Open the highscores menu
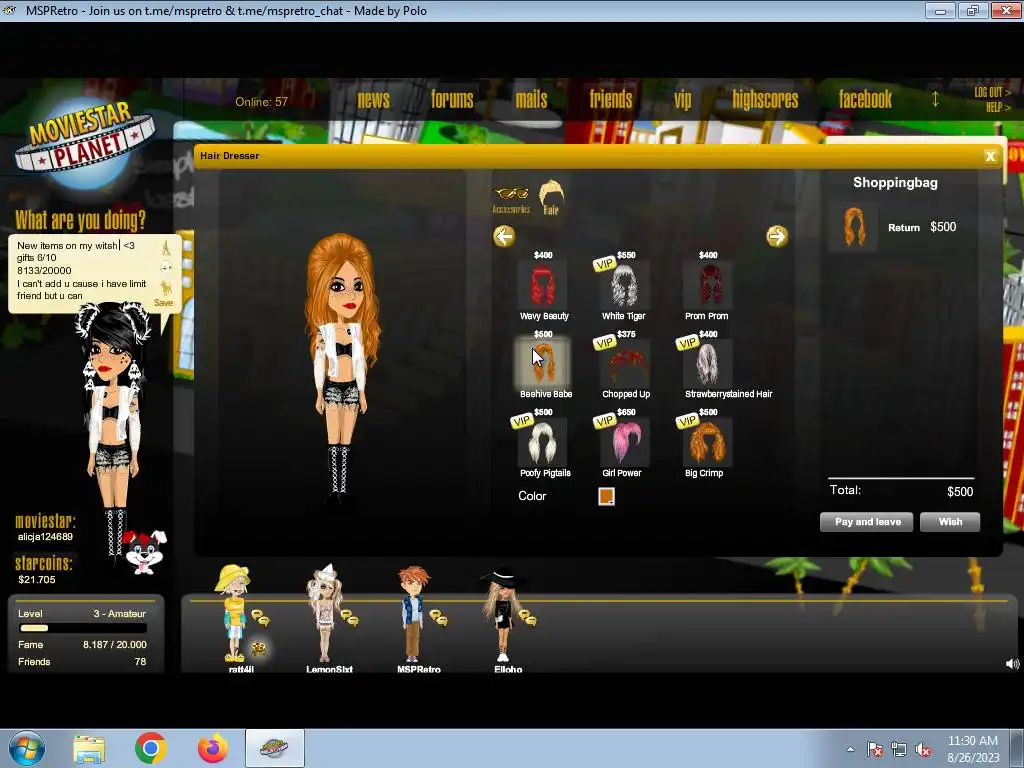Image resolution: width=1024 pixels, height=768 pixels. tap(765, 99)
